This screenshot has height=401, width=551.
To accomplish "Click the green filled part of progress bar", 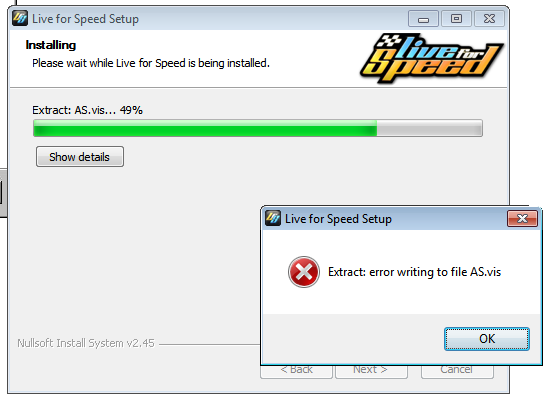I will [x=205, y=128].
